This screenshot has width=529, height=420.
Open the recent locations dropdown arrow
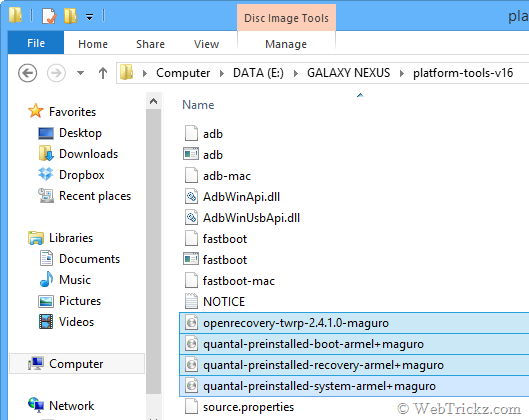tap(80, 73)
